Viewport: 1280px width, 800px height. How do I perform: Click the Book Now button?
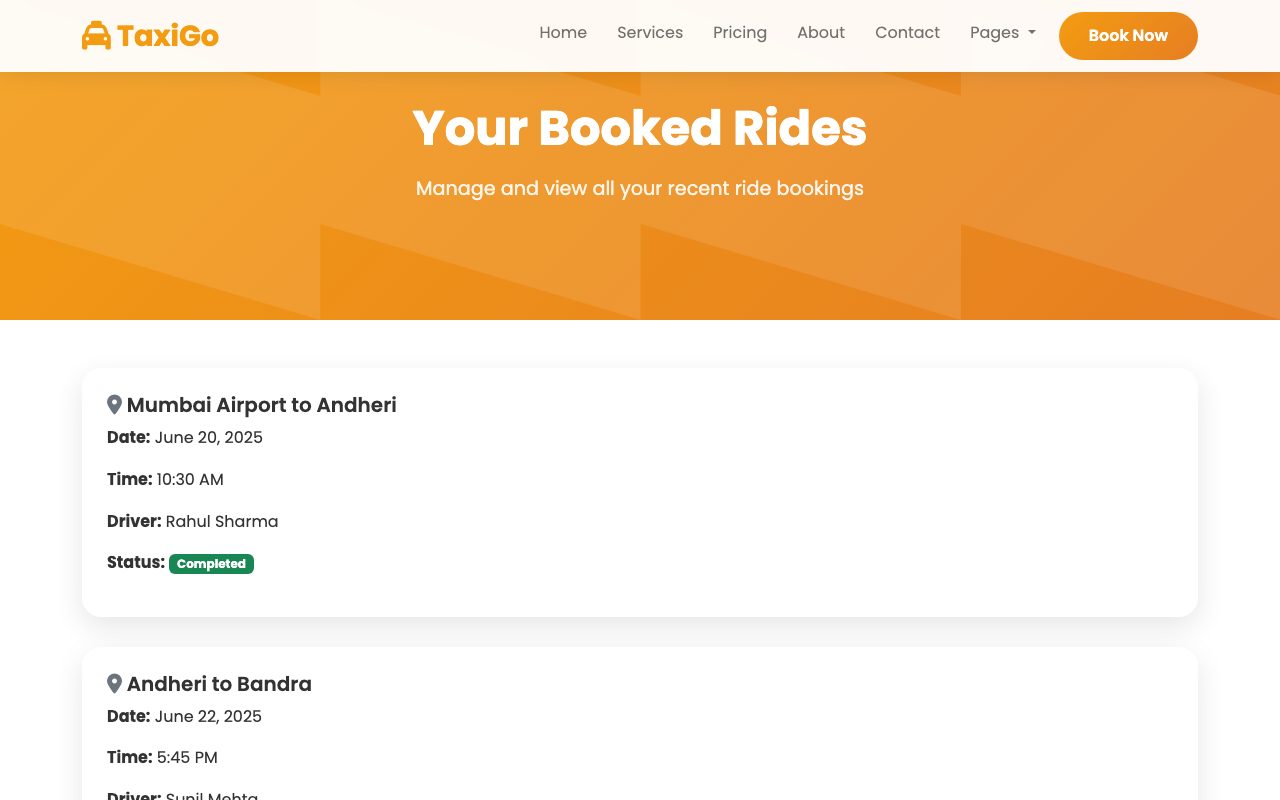(1128, 36)
